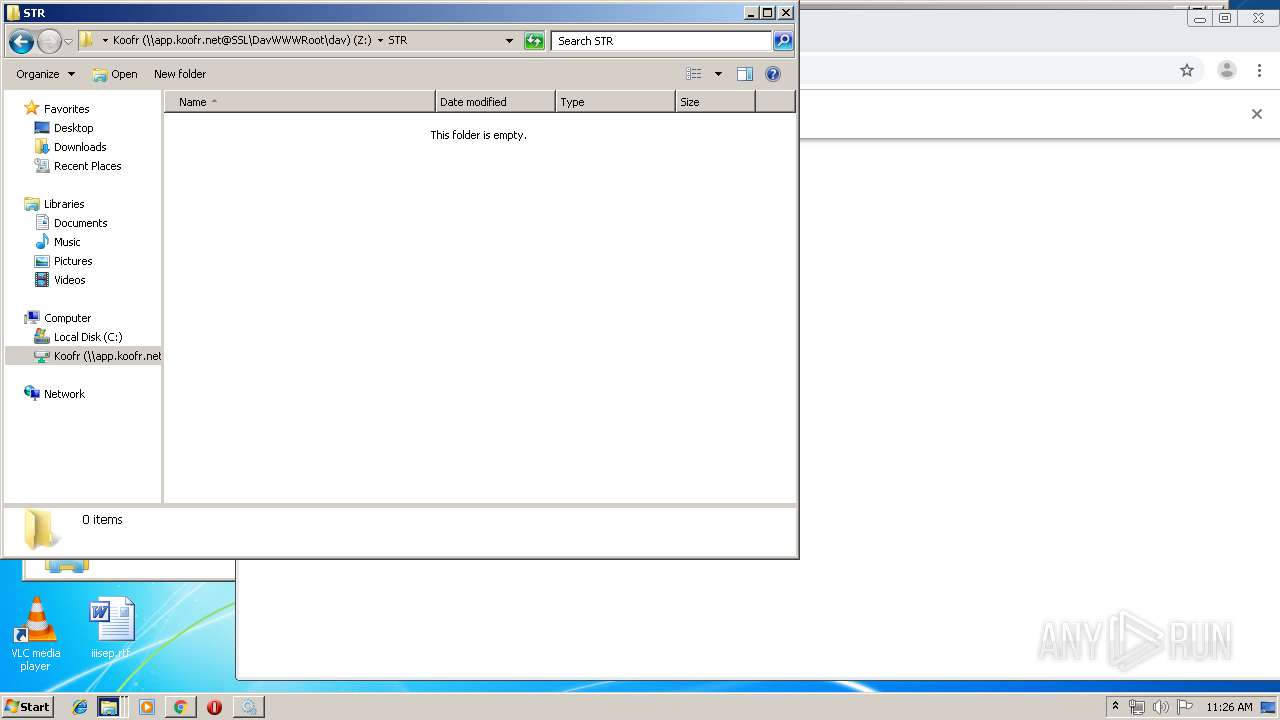Sort by Size column header
The height and width of the screenshot is (720, 1280).
click(716, 102)
